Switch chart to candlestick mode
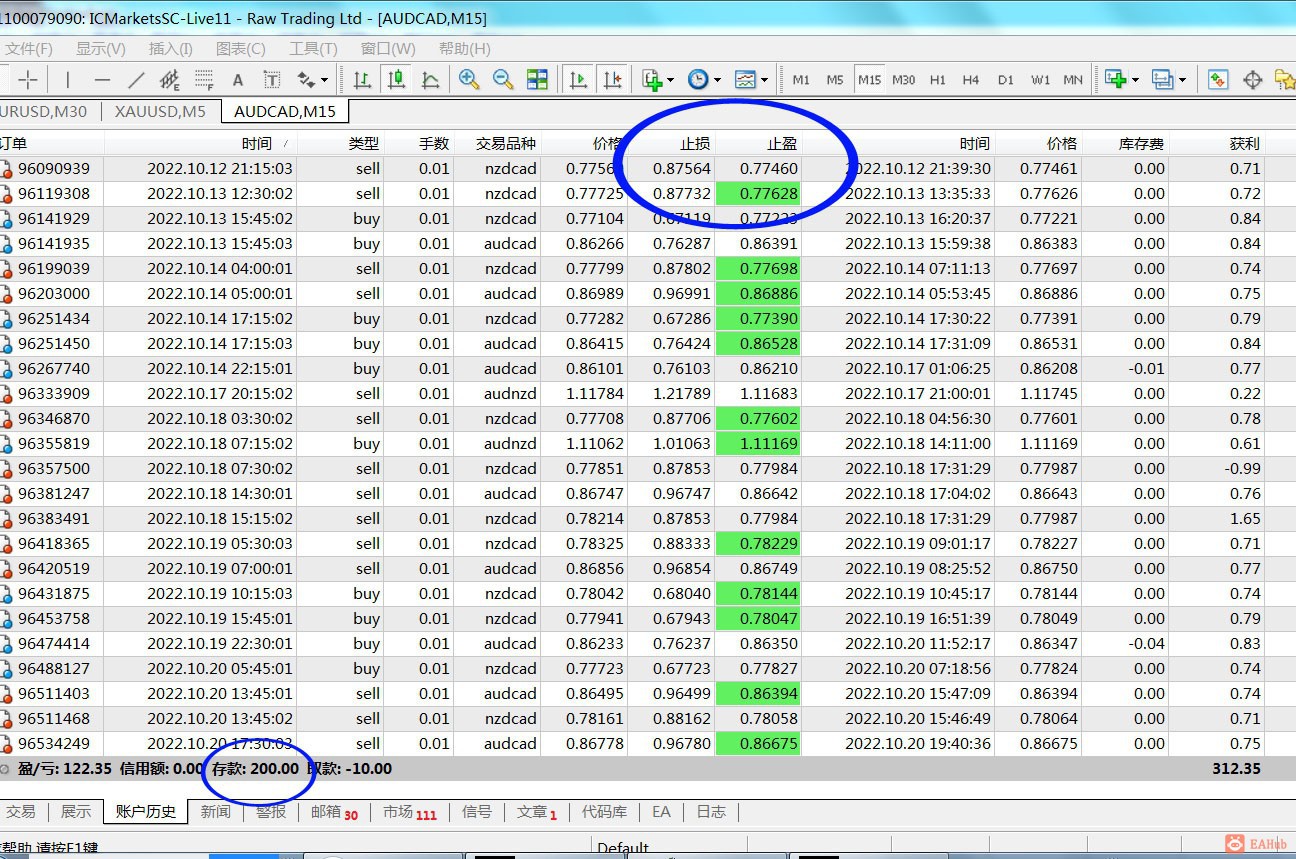The width and height of the screenshot is (1296, 859). (397, 80)
